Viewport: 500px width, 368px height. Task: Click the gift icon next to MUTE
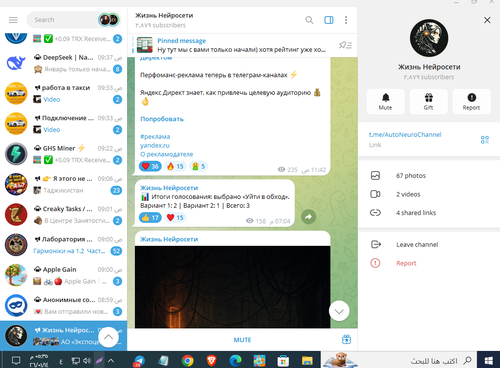click(346, 339)
